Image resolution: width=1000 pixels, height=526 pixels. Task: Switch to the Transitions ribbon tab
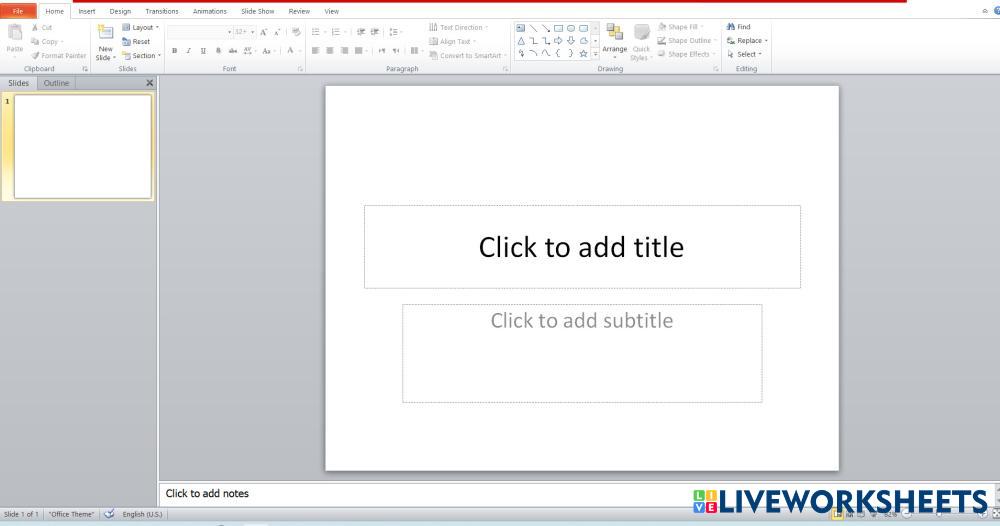(x=161, y=11)
